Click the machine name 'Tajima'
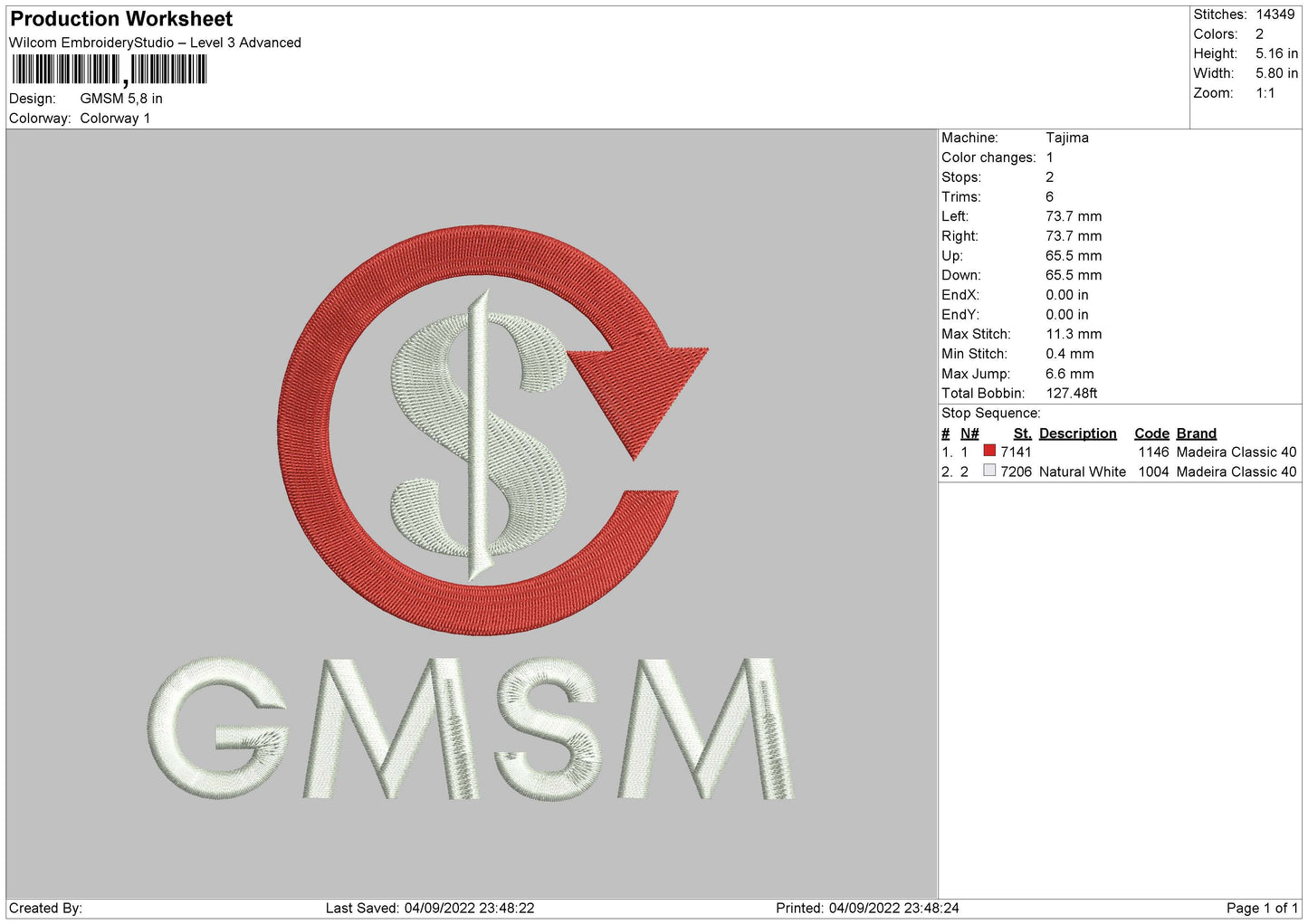The height and width of the screenshot is (924, 1308). tap(1067, 138)
